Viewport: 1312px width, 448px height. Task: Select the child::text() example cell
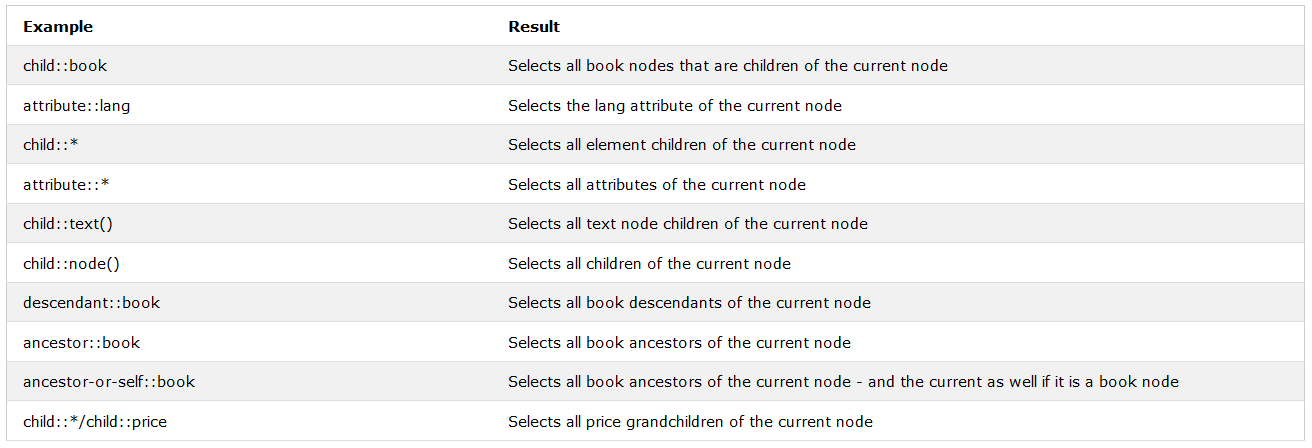pyautogui.click(x=249, y=224)
